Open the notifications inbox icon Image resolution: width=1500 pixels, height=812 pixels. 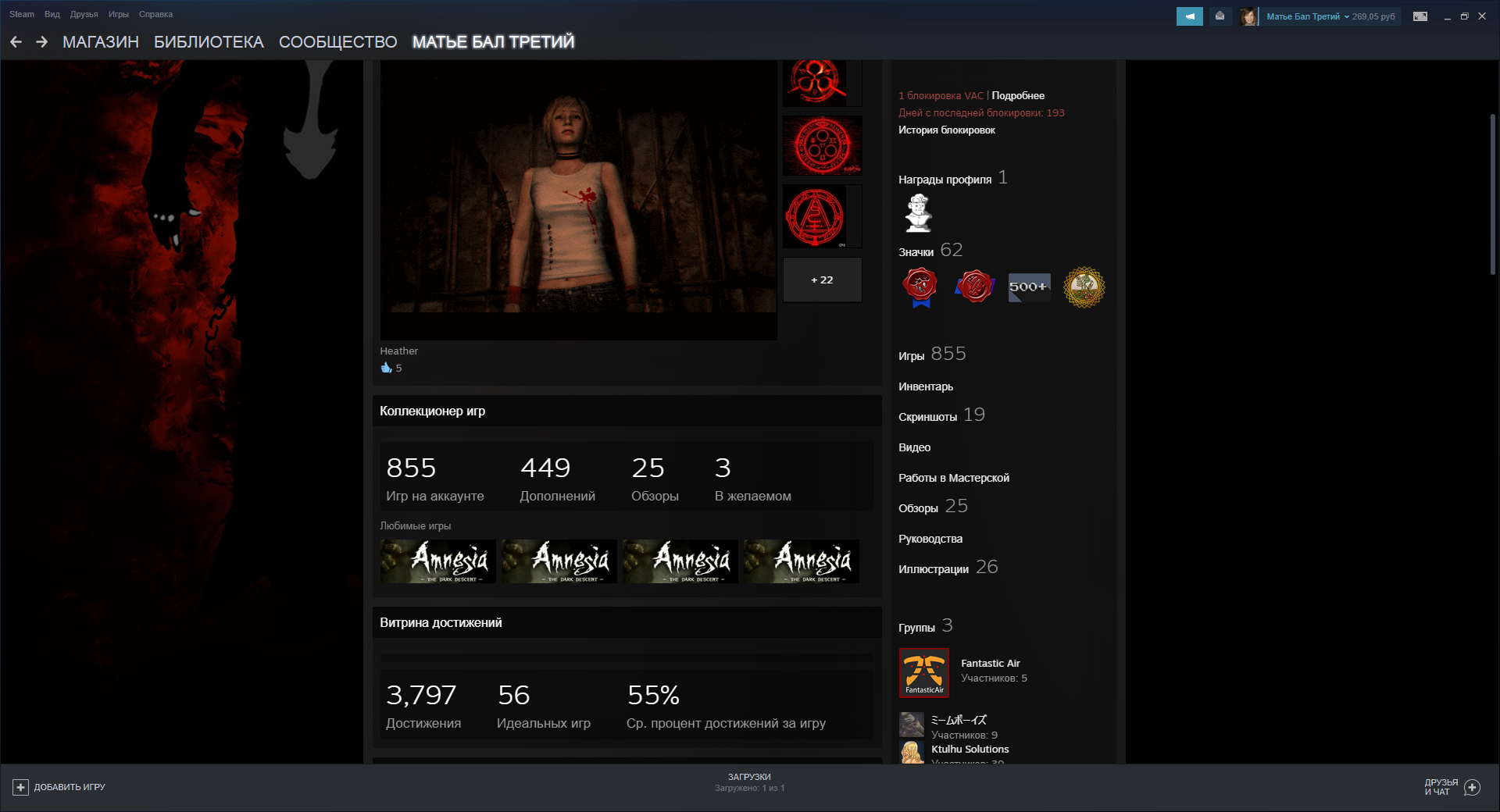coord(1220,16)
